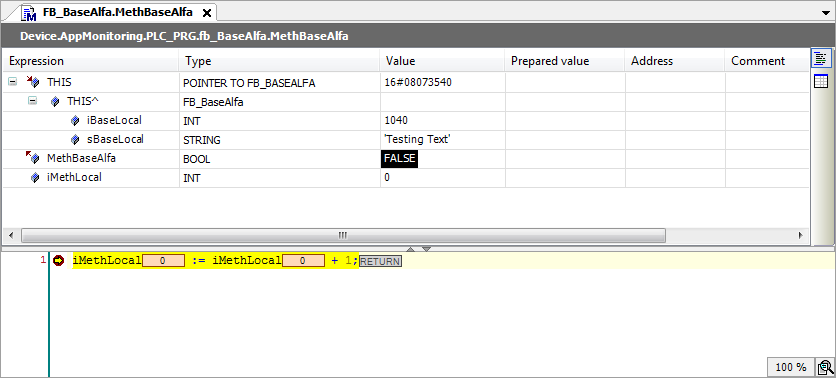Click prepared value cell for iBaseLocal
Image resolution: width=836 pixels, height=378 pixels.
point(565,120)
